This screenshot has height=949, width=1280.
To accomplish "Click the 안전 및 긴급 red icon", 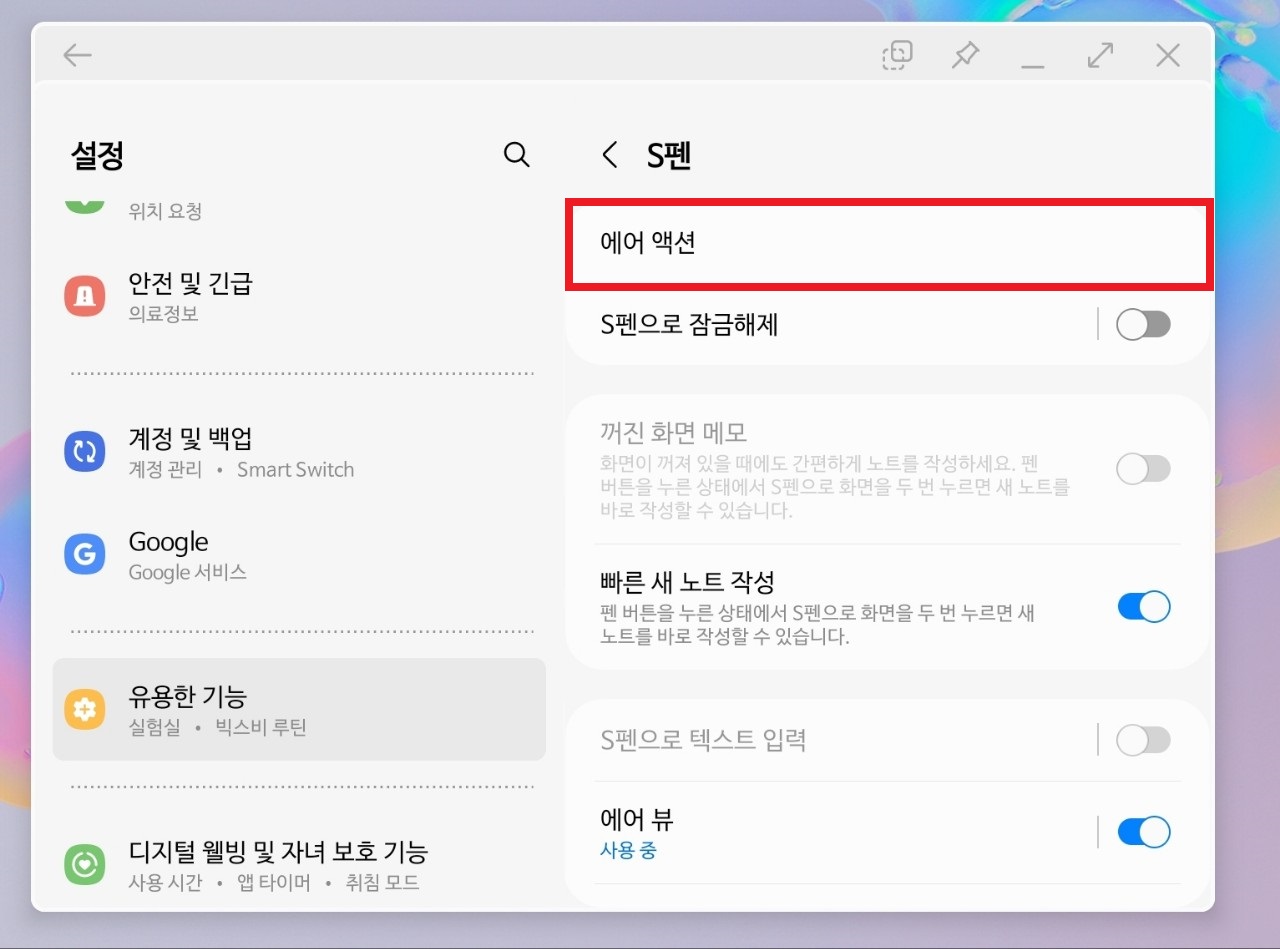I will click(84, 295).
